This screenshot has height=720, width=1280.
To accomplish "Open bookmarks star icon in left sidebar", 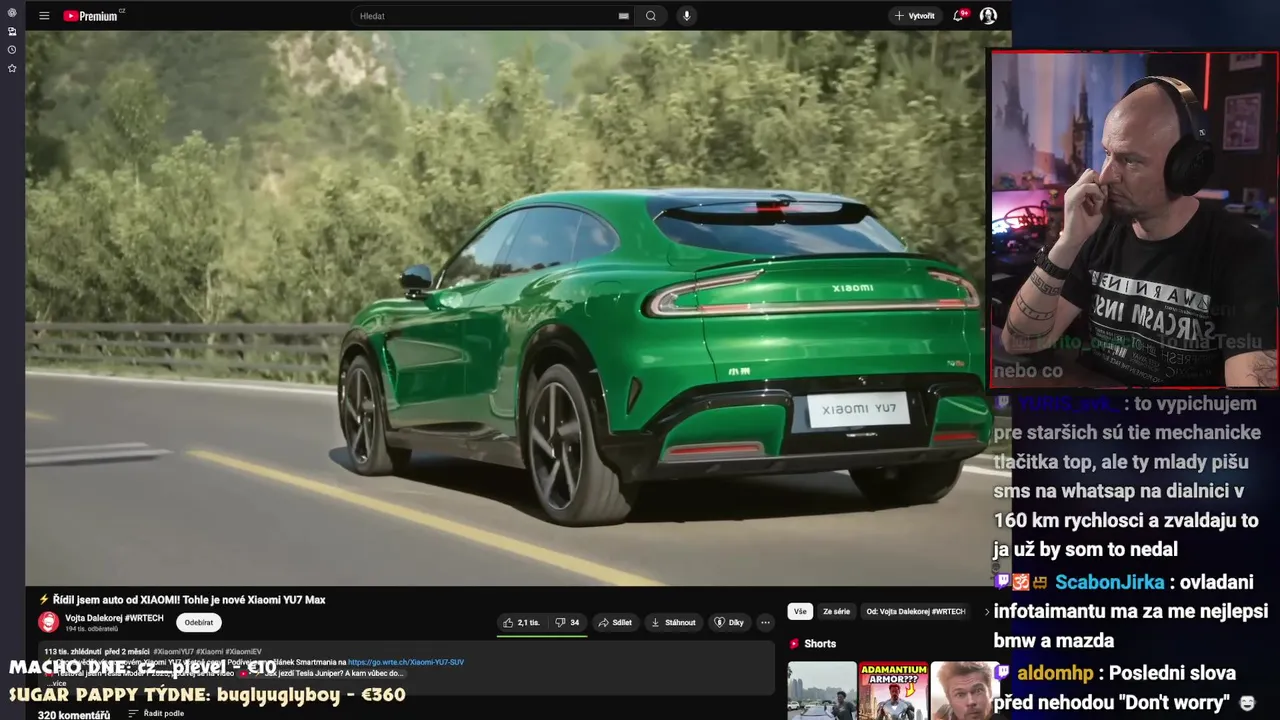I will click(x=12, y=68).
